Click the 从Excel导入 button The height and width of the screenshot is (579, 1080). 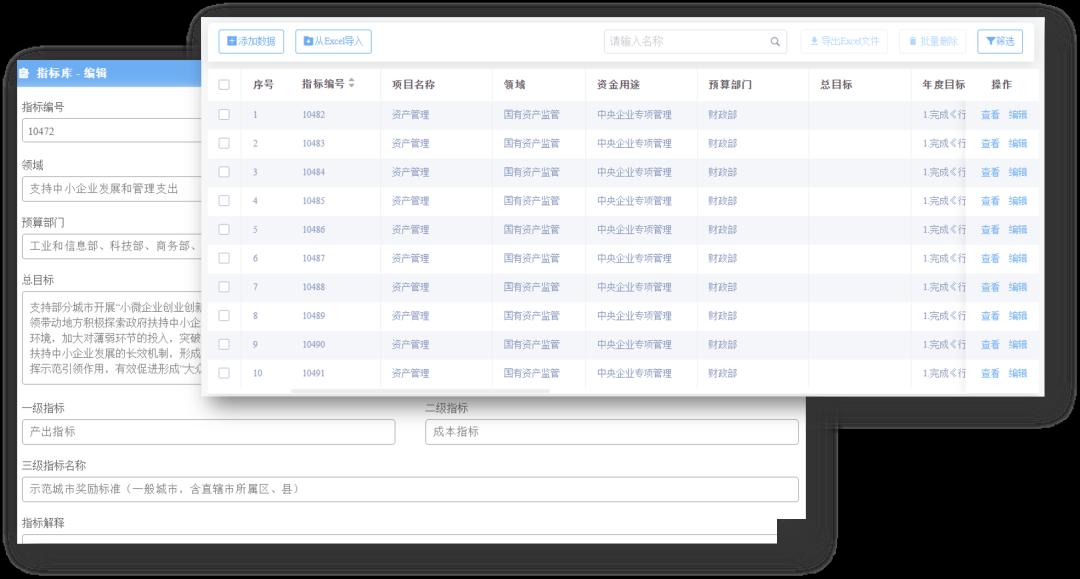pos(333,41)
